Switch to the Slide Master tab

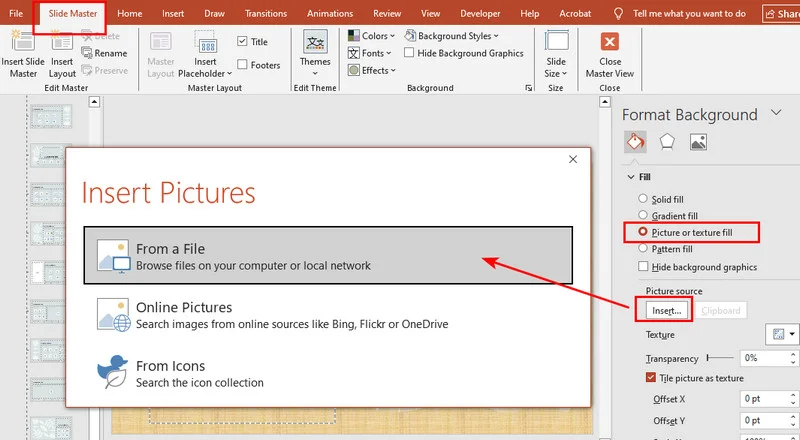(72, 13)
